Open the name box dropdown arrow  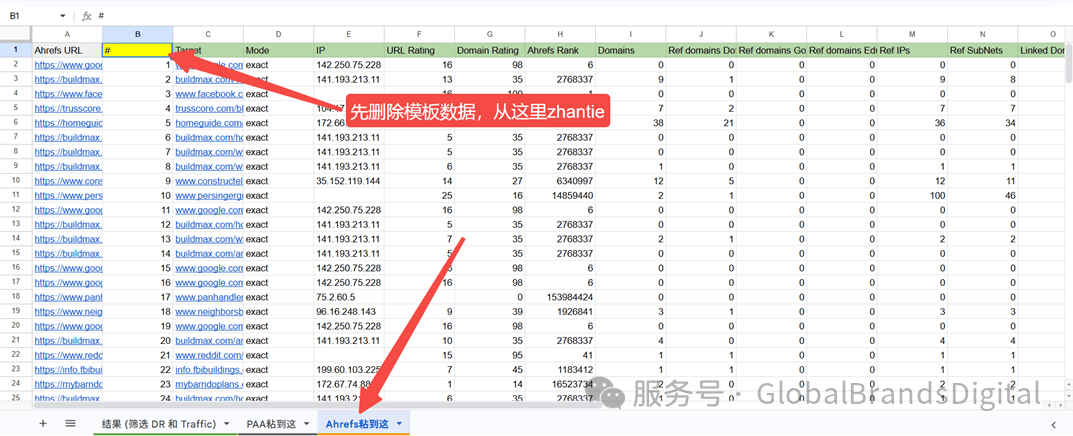pyautogui.click(x=62, y=16)
